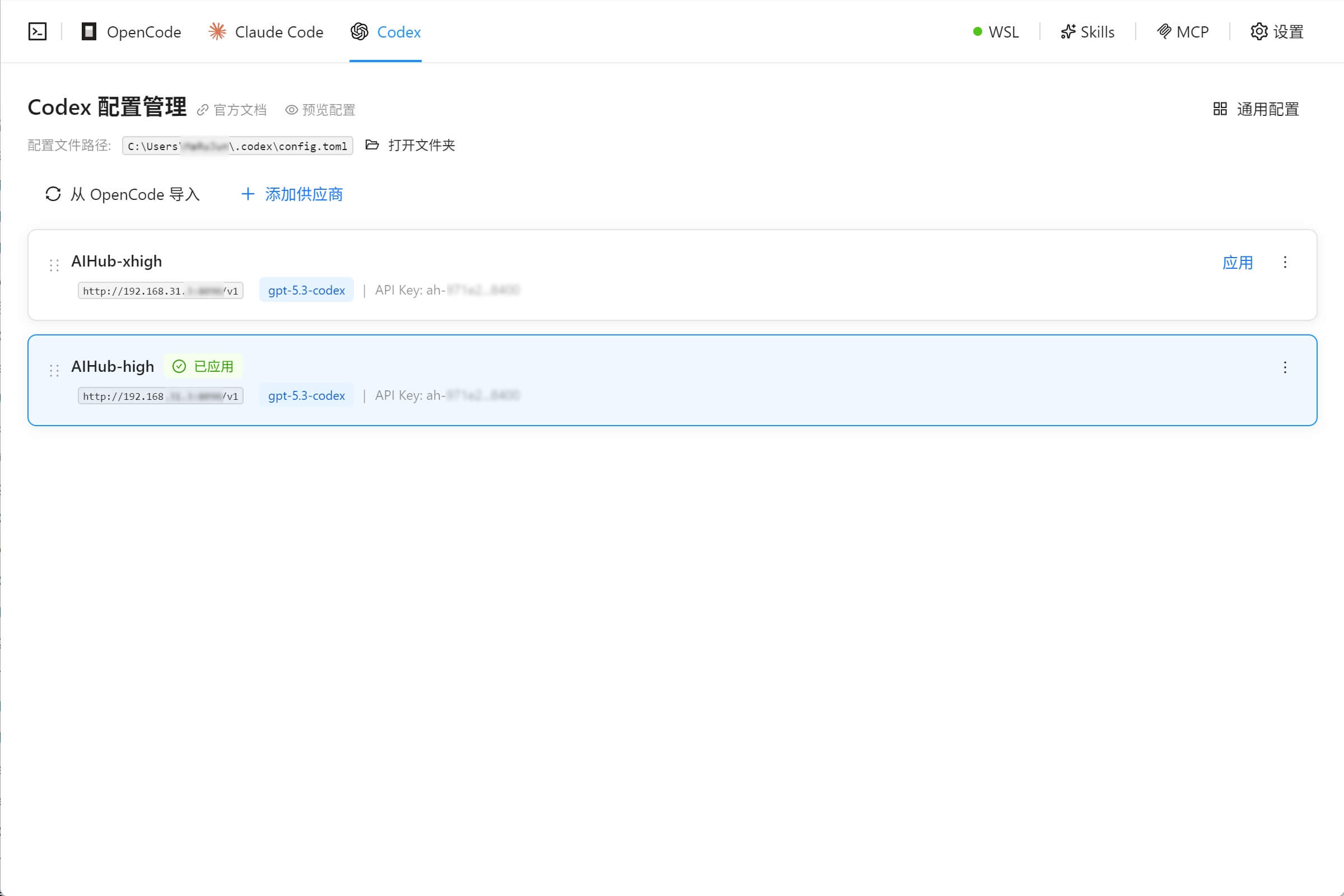Screen dimensions: 1344x896
Task: Click the Codex 配置管理 heading
Action: 107,107
